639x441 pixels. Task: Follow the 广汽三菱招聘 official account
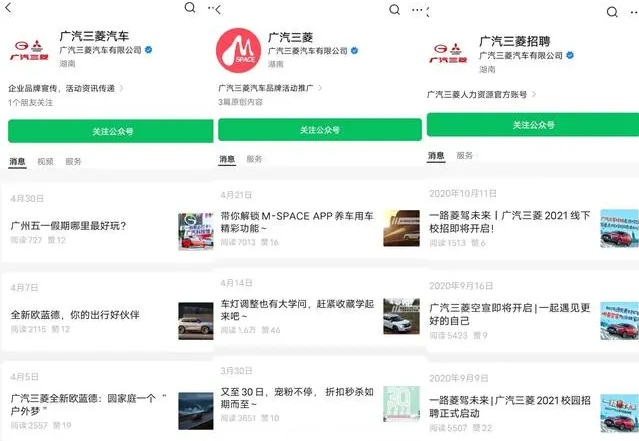(533, 125)
